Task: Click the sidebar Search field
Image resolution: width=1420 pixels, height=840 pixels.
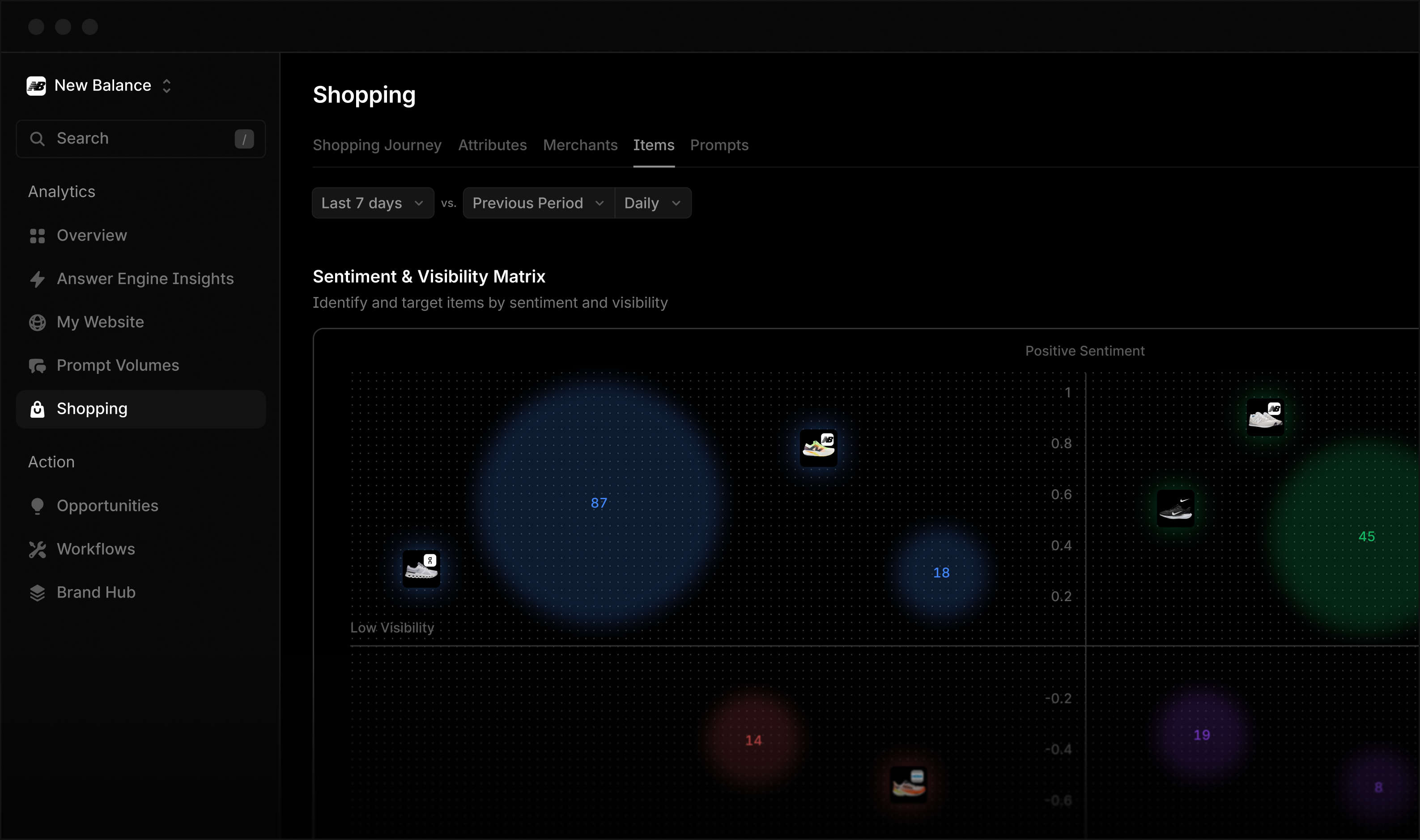Action: [x=140, y=139]
